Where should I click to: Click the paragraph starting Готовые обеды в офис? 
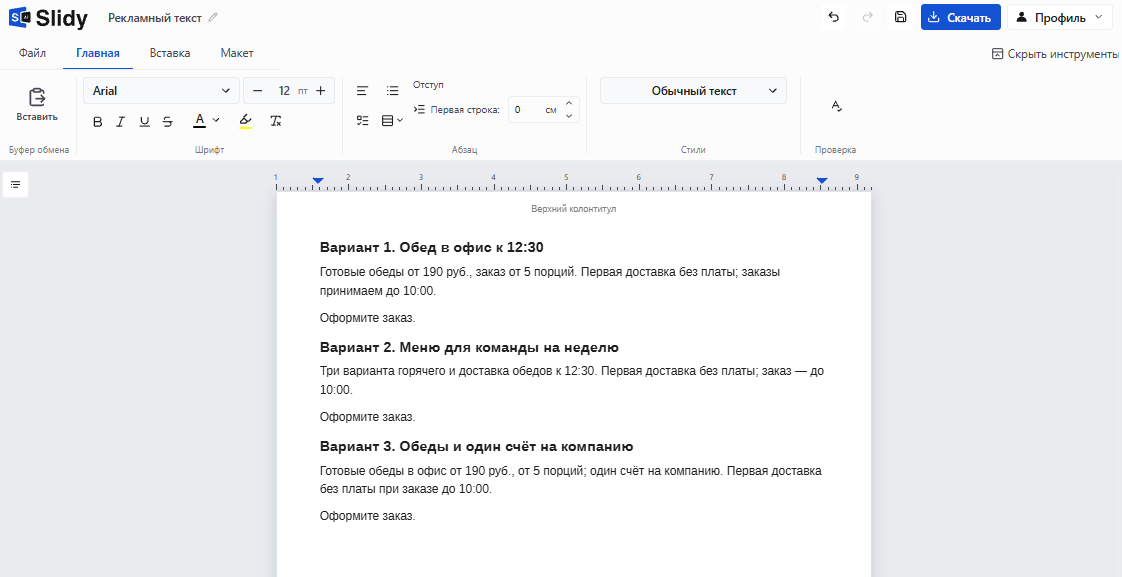click(x=570, y=480)
